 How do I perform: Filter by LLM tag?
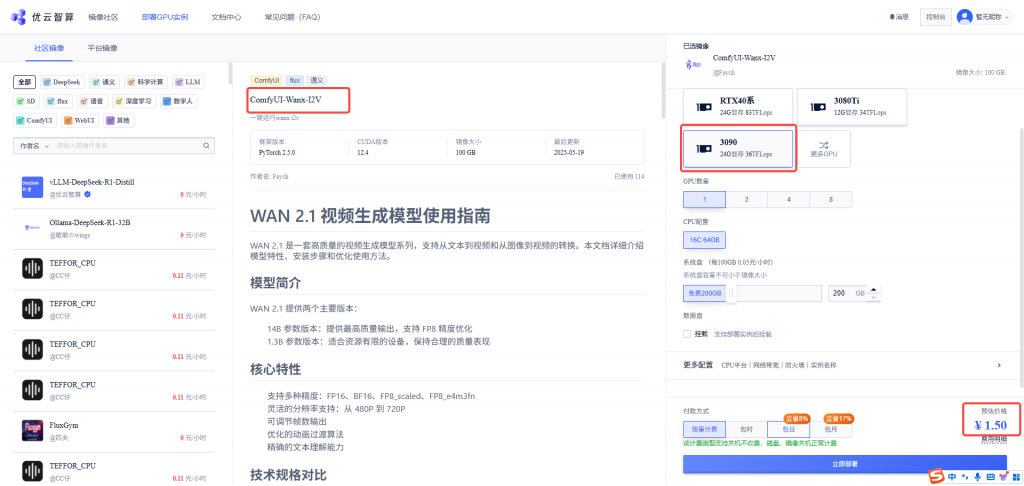[188, 82]
